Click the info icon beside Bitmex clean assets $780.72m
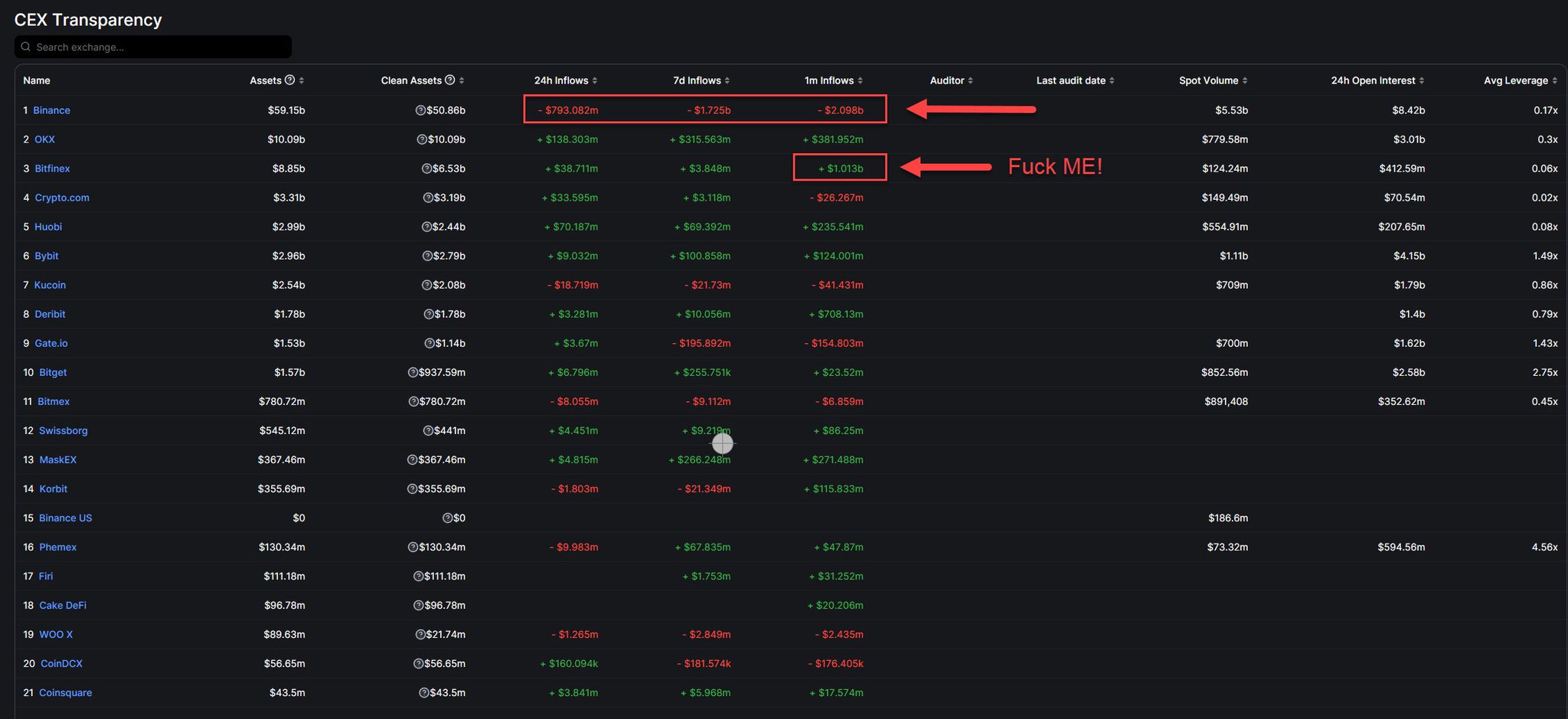This screenshot has height=719, width=1568. point(413,401)
